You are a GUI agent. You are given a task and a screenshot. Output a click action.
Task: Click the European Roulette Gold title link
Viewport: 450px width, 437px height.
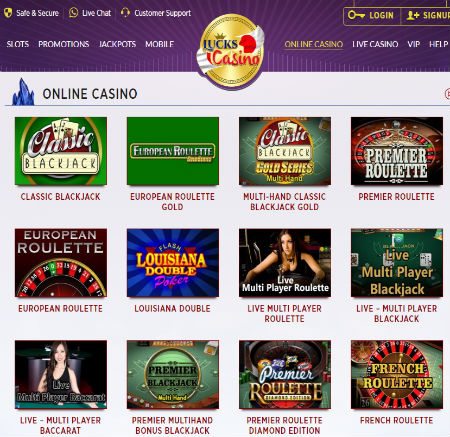coord(172,202)
